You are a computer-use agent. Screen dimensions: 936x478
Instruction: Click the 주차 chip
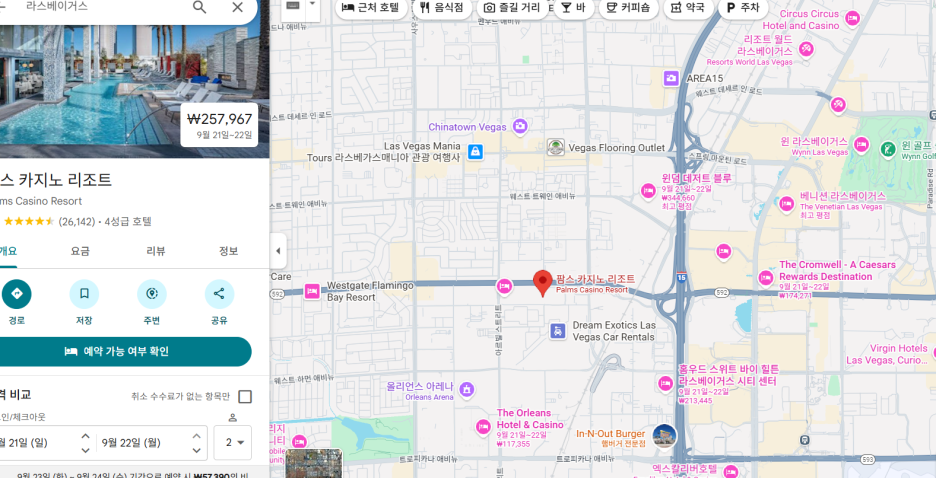[x=743, y=8]
